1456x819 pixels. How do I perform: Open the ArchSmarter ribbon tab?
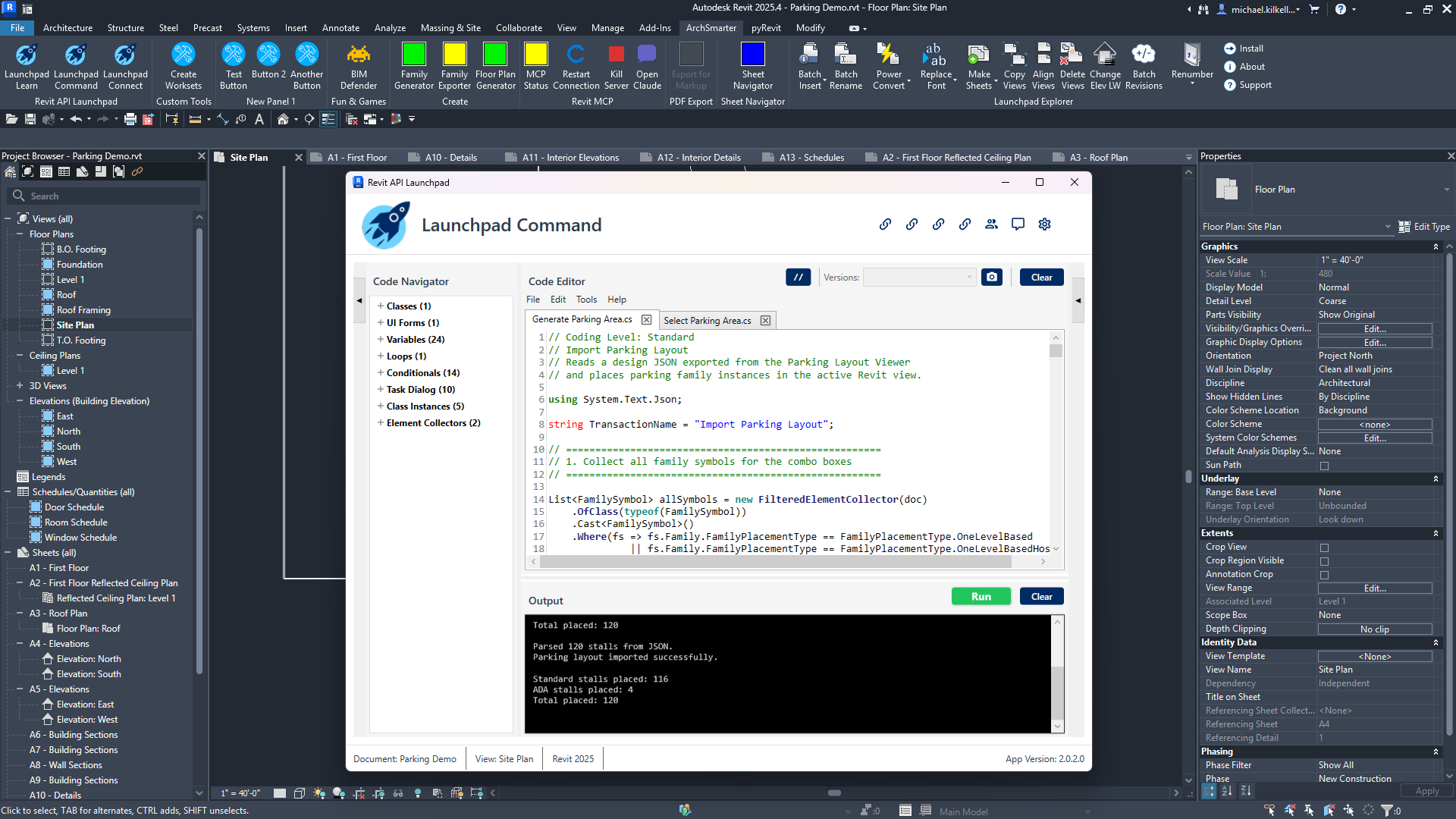point(711,28)
